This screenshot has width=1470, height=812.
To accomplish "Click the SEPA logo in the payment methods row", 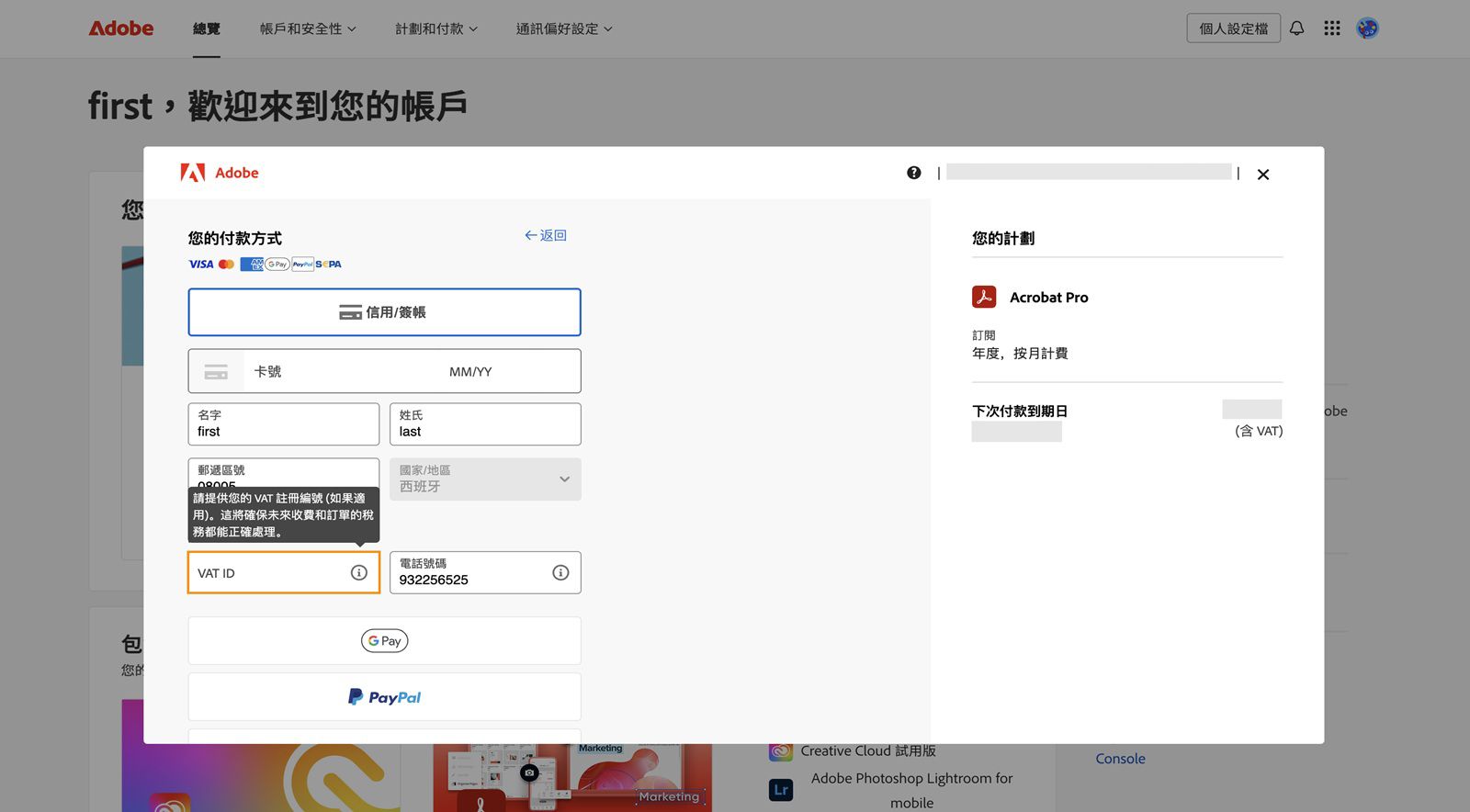I will pyautogui.click(x=329, y=265).
